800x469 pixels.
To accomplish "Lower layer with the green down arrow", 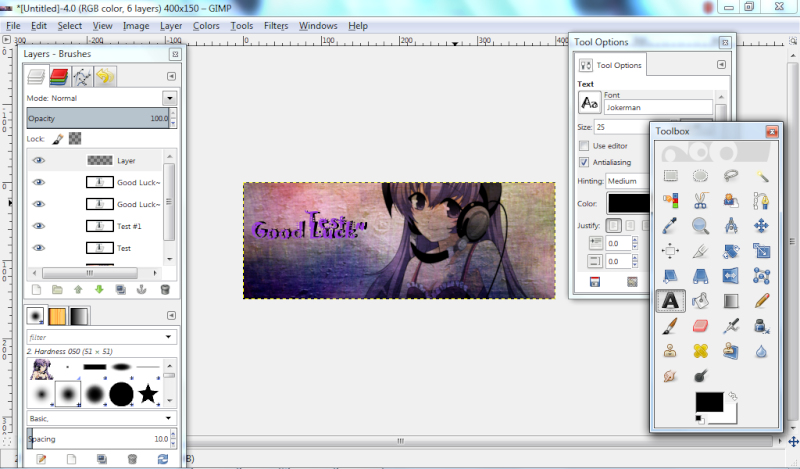I will [x=99, y=290].
